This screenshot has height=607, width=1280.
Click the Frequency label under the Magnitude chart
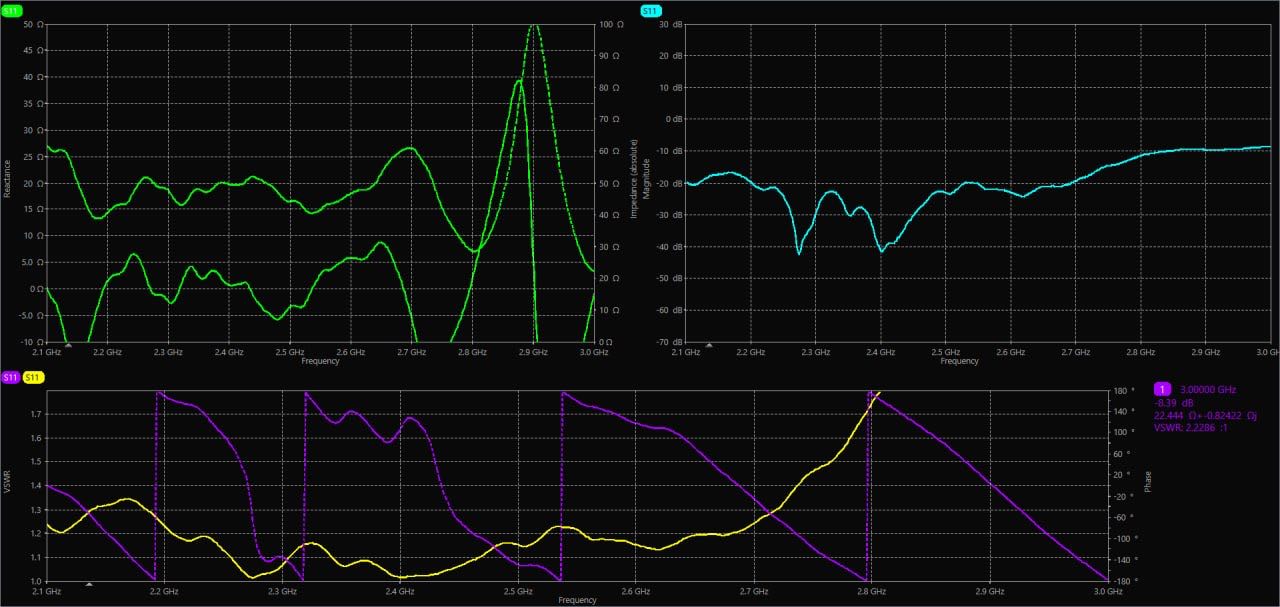(959, 361)
